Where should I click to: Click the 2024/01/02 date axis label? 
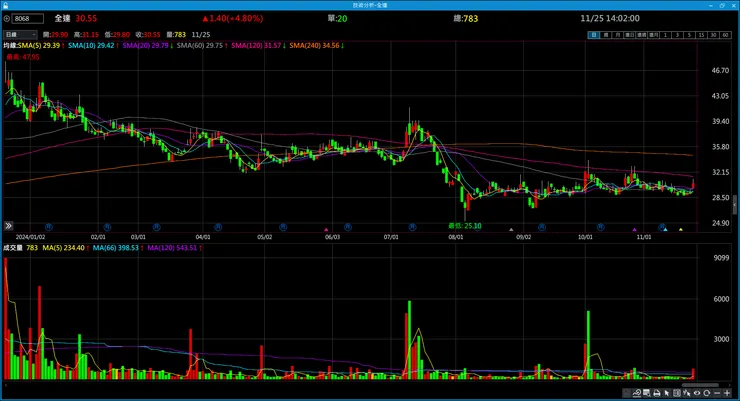[30, 237]
